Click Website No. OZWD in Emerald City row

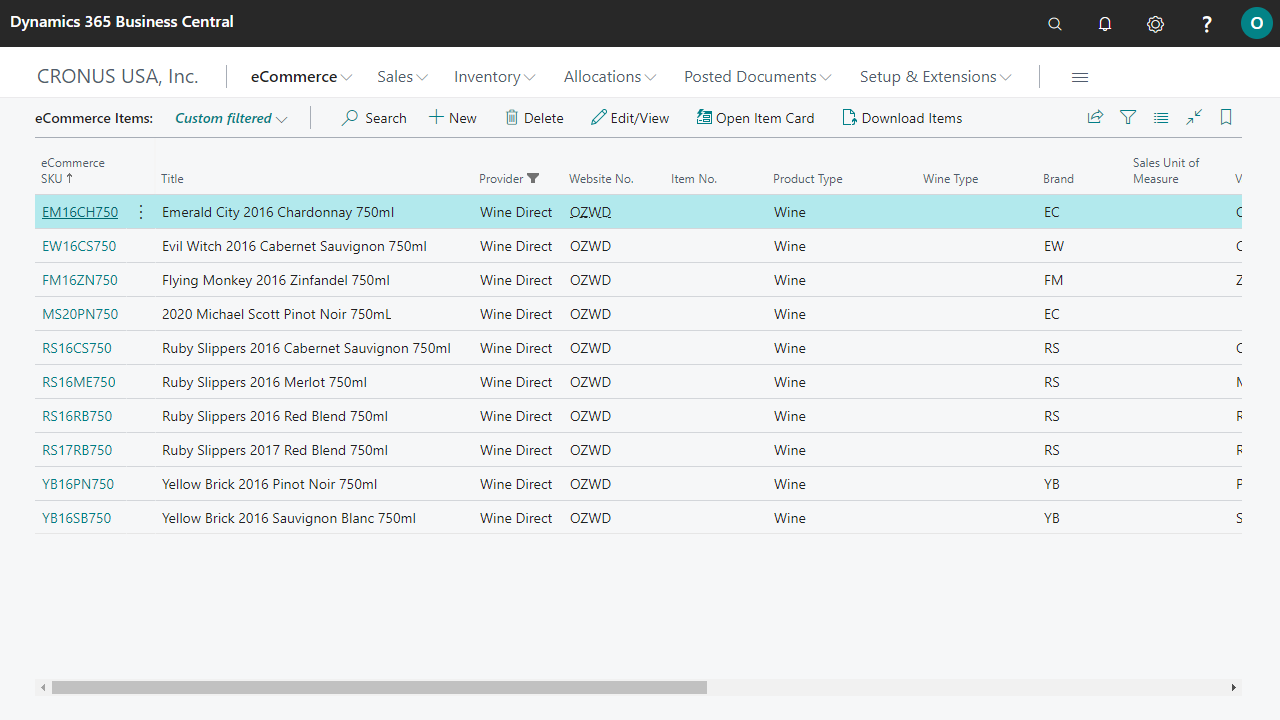point(590,212)
